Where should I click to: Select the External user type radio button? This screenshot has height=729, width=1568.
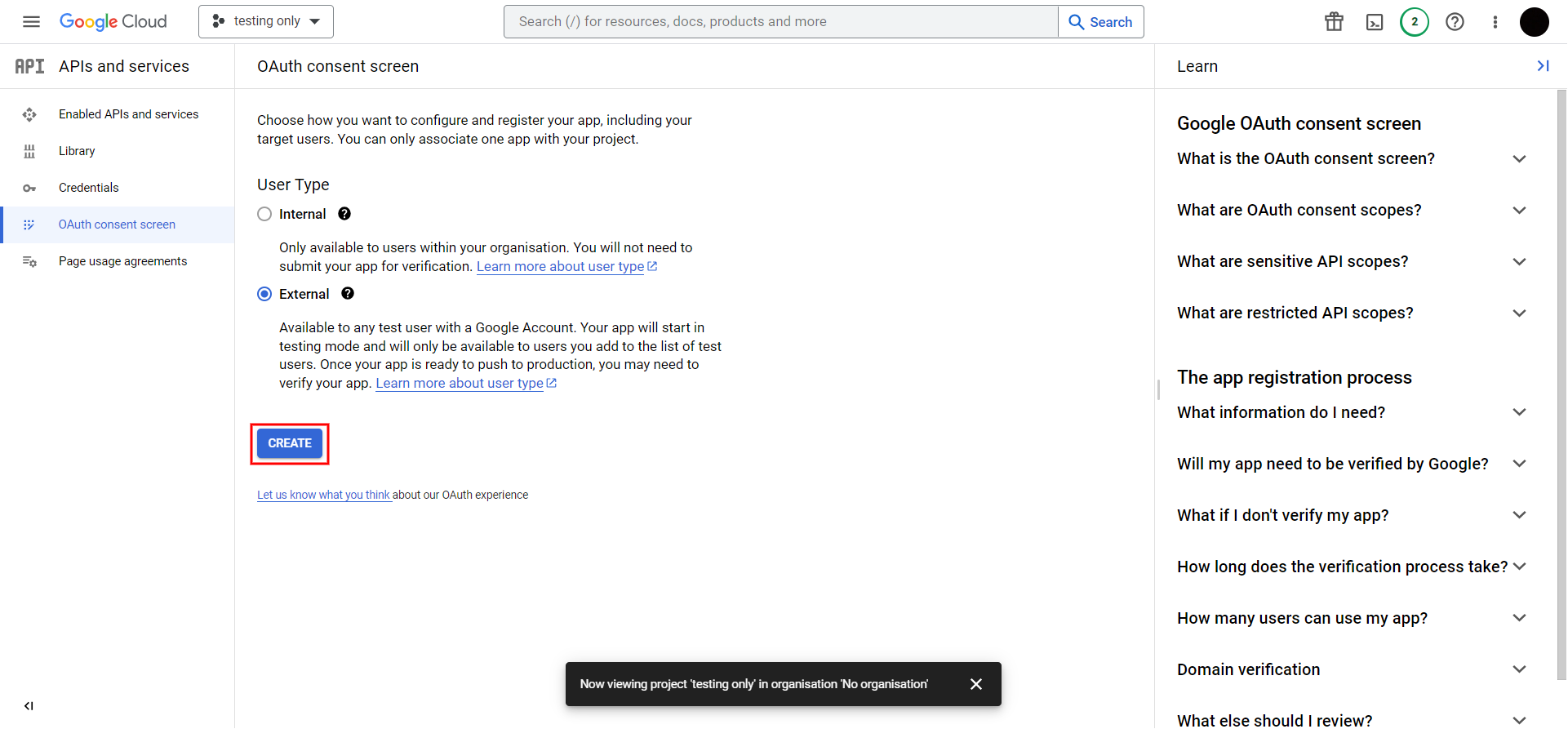[264, 294]
